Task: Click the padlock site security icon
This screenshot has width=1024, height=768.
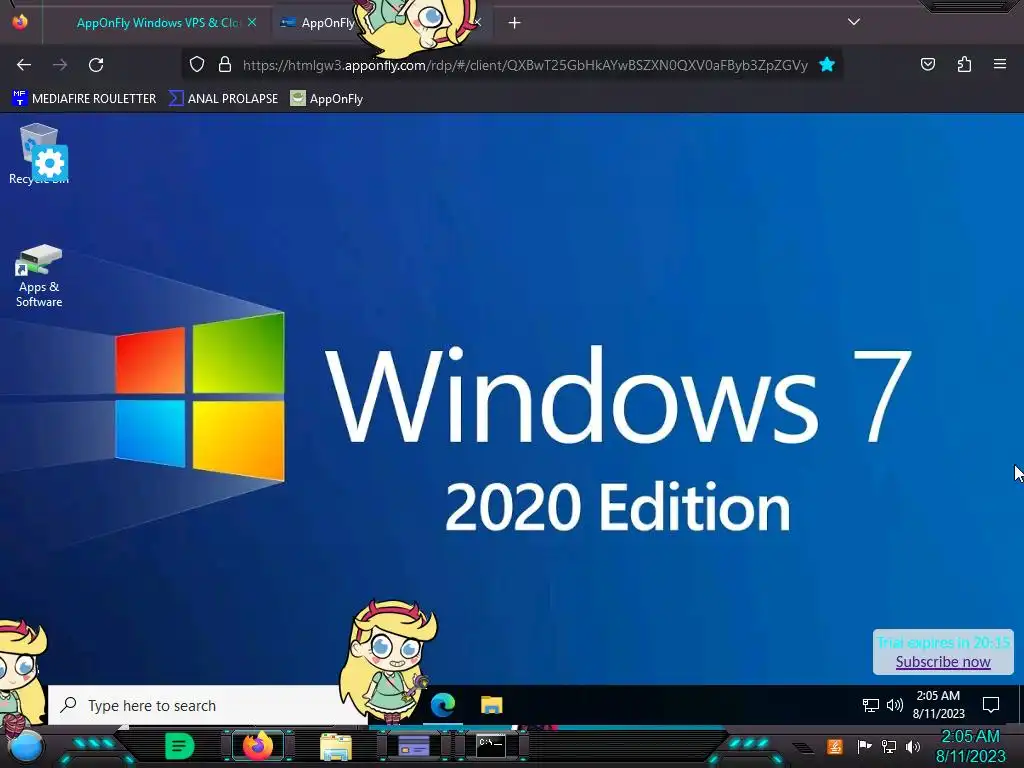Action: pos(225,65)
